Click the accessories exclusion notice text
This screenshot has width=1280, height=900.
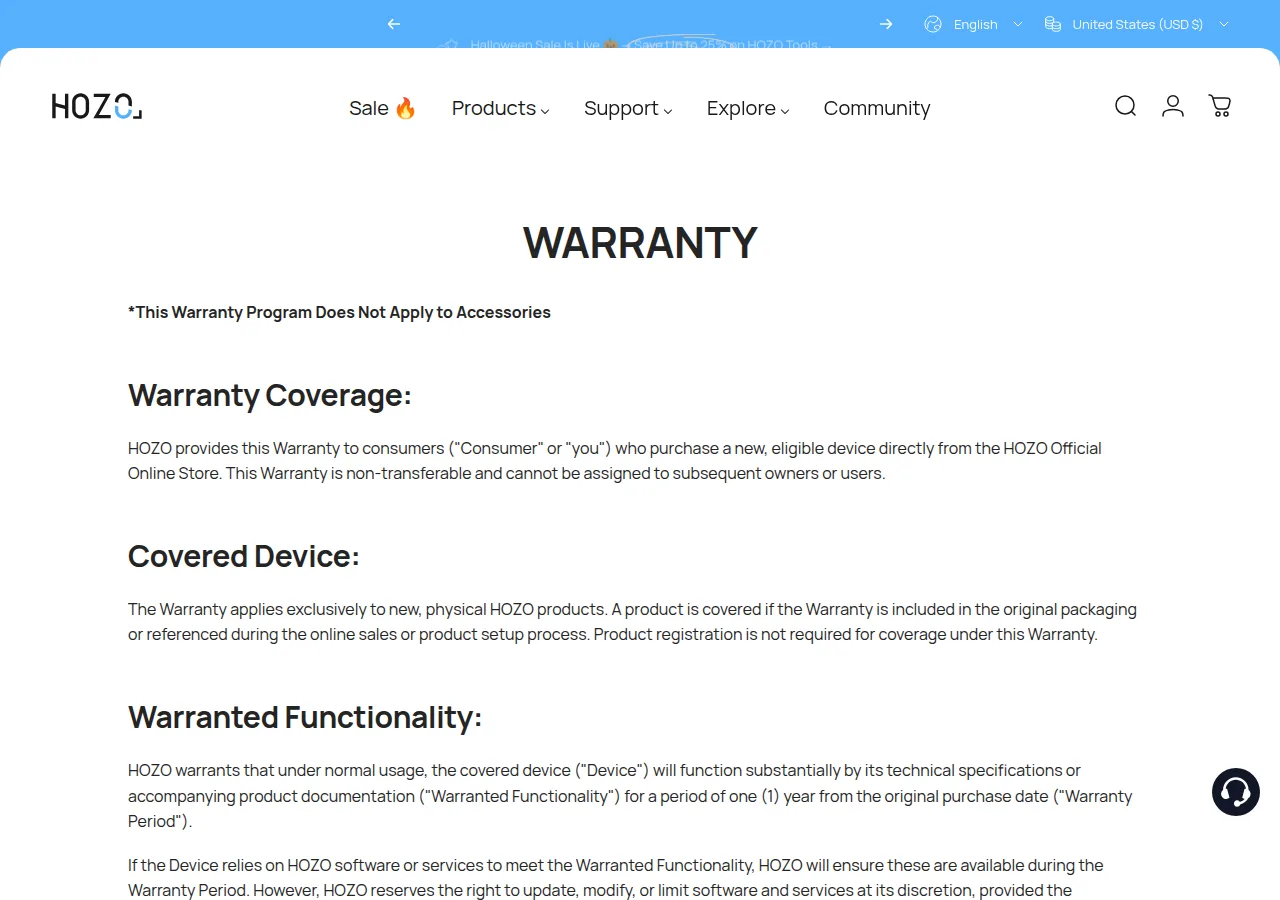point(339,312)
